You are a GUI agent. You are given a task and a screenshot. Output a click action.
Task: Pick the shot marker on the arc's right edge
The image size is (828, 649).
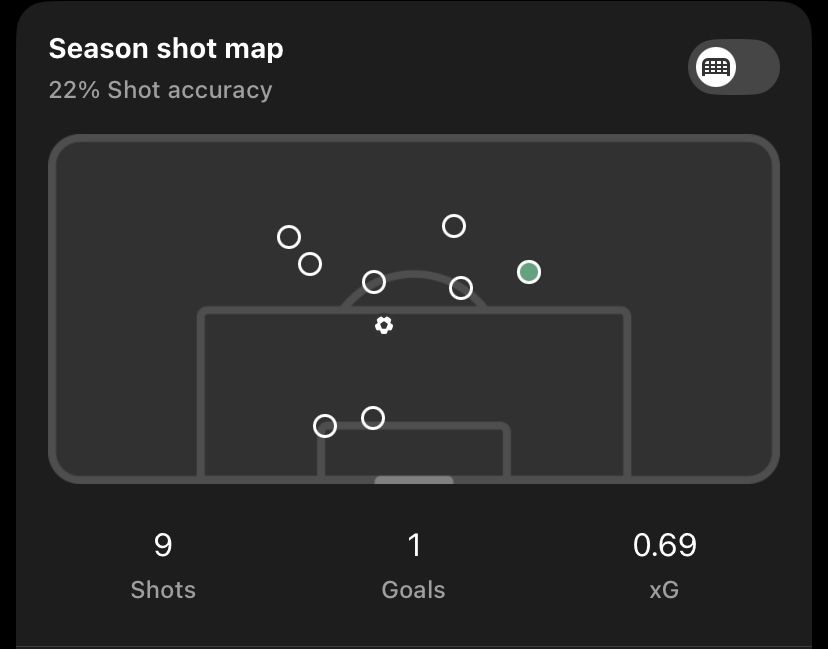(x=461, y=288)
